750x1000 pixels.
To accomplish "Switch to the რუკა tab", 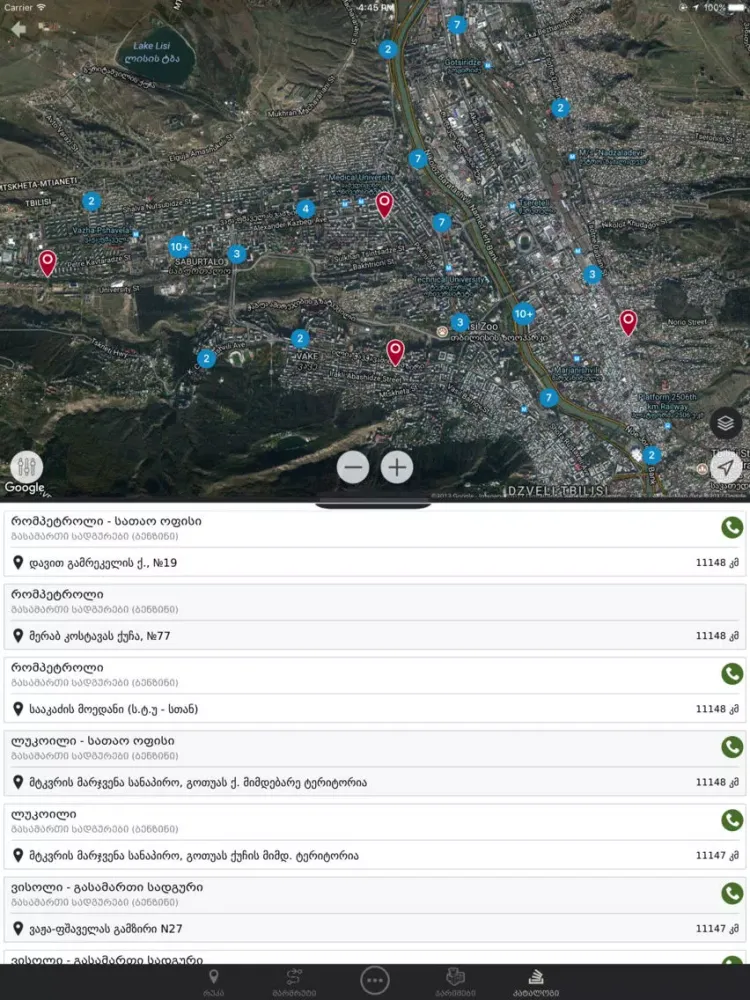I will (214, 982).
